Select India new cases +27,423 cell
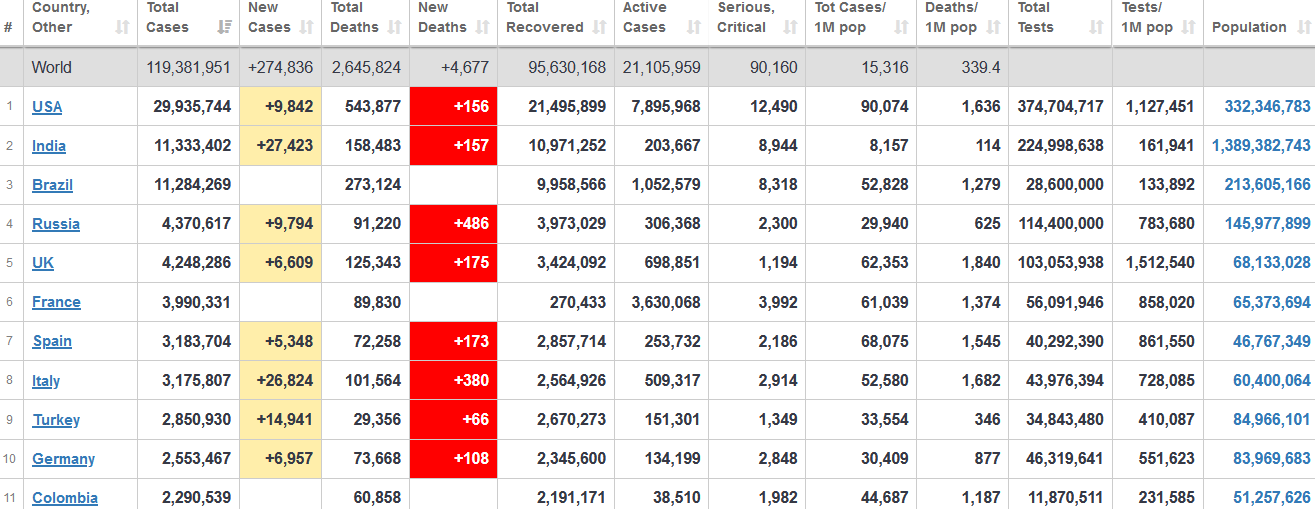1315x509 pixels. click(x=281, y=146)
